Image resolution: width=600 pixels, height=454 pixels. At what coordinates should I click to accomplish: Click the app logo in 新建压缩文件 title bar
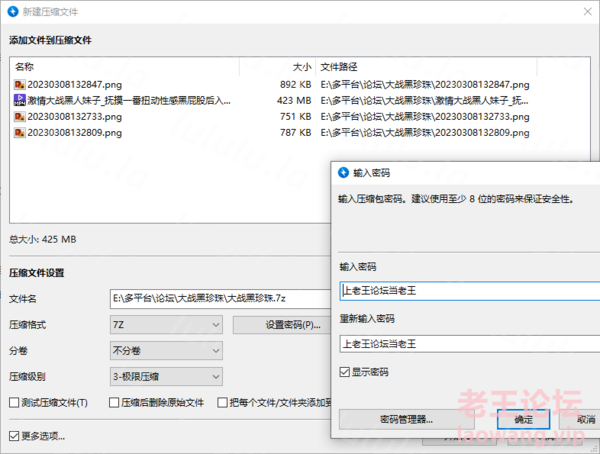point(13,11)
